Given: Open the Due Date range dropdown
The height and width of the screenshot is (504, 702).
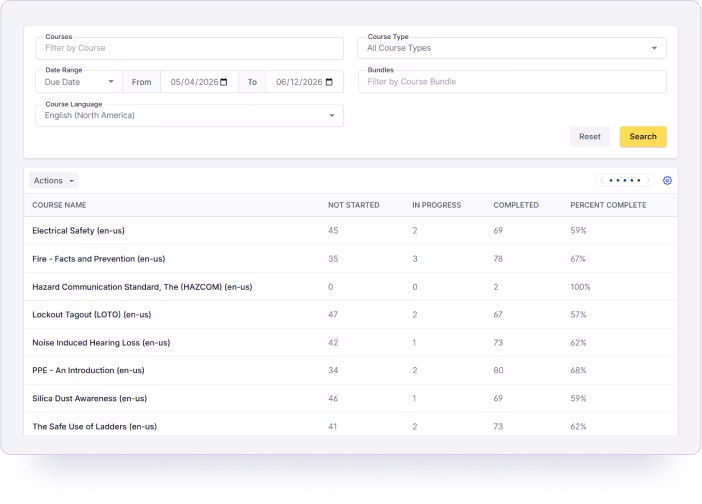Looking at the screenshot, I should 79,82.
